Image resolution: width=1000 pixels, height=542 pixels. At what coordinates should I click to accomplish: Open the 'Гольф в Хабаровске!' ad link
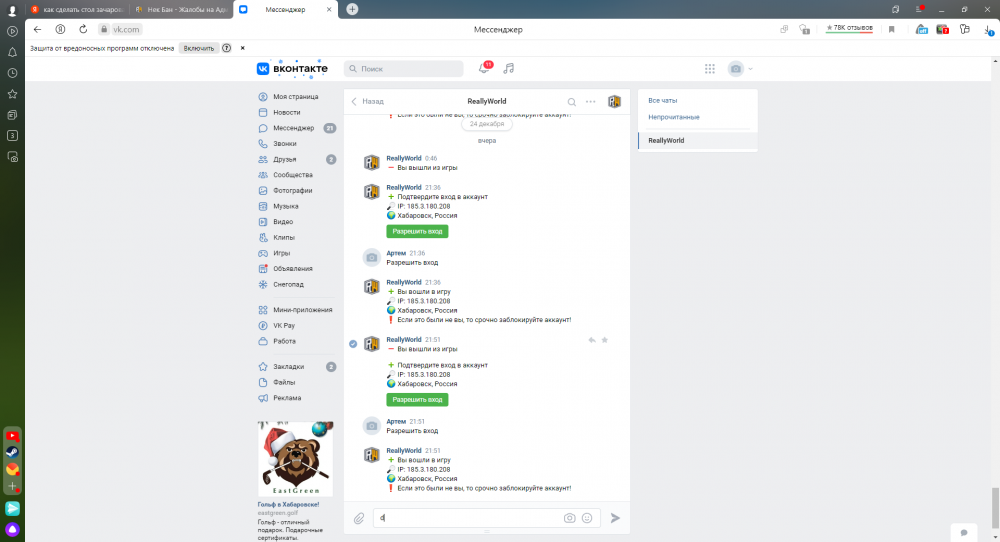point(288,504)
